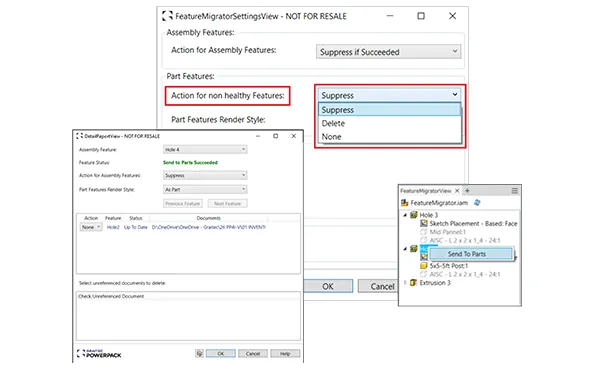Click the Extrusion 3 feature icon
610x370 pixels.
(x=414, y=283)
